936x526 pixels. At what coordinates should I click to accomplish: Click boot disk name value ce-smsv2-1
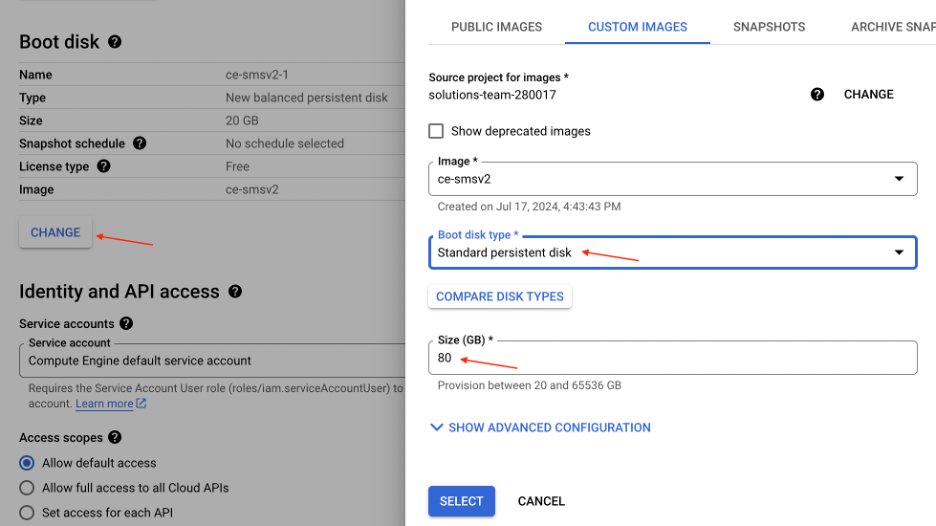click(x=257, y=75)
